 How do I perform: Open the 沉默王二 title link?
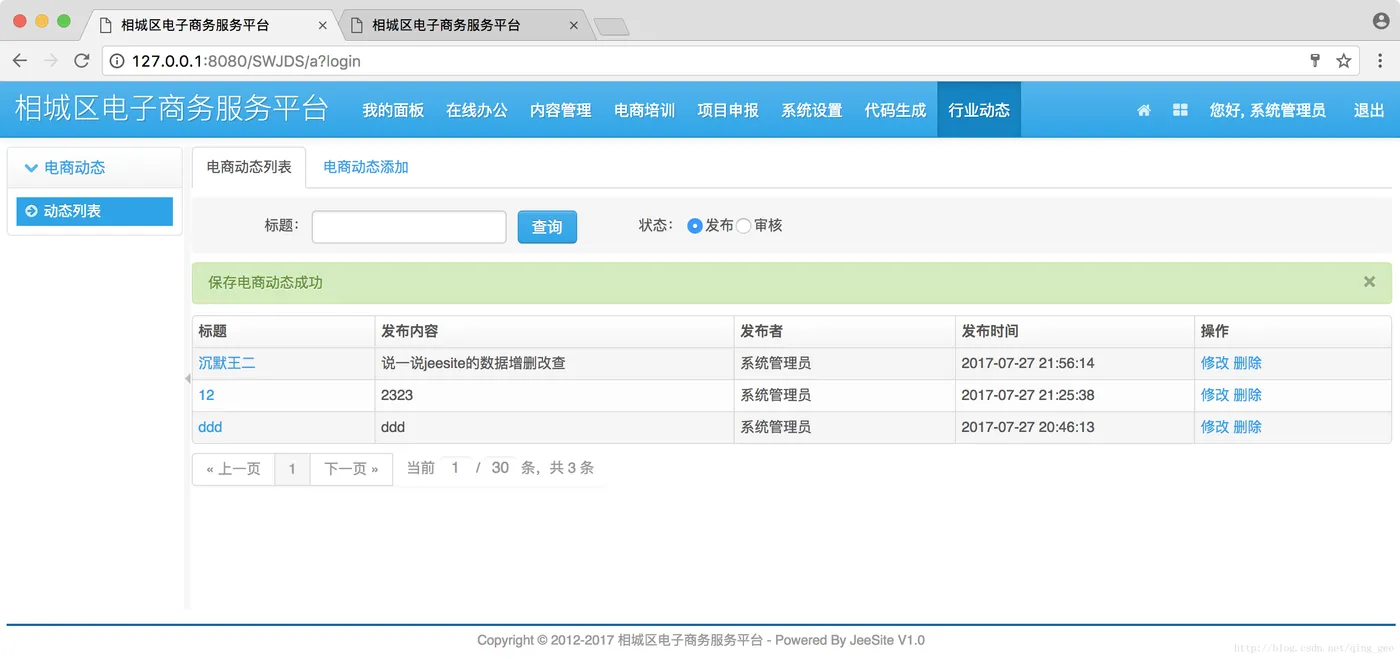(x=227, y=363)
